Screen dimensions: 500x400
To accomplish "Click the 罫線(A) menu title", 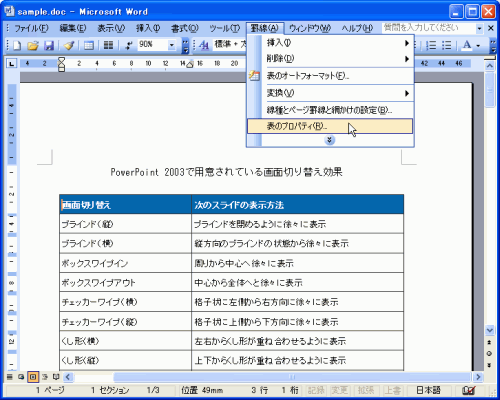I will click(265, 29).
